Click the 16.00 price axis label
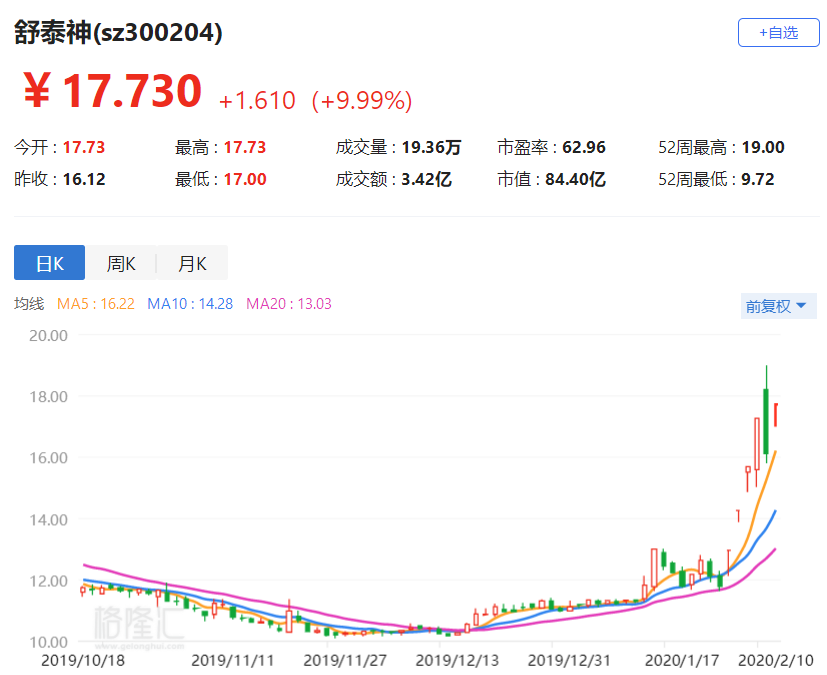 pyautogui.click(x=49, y=458)
